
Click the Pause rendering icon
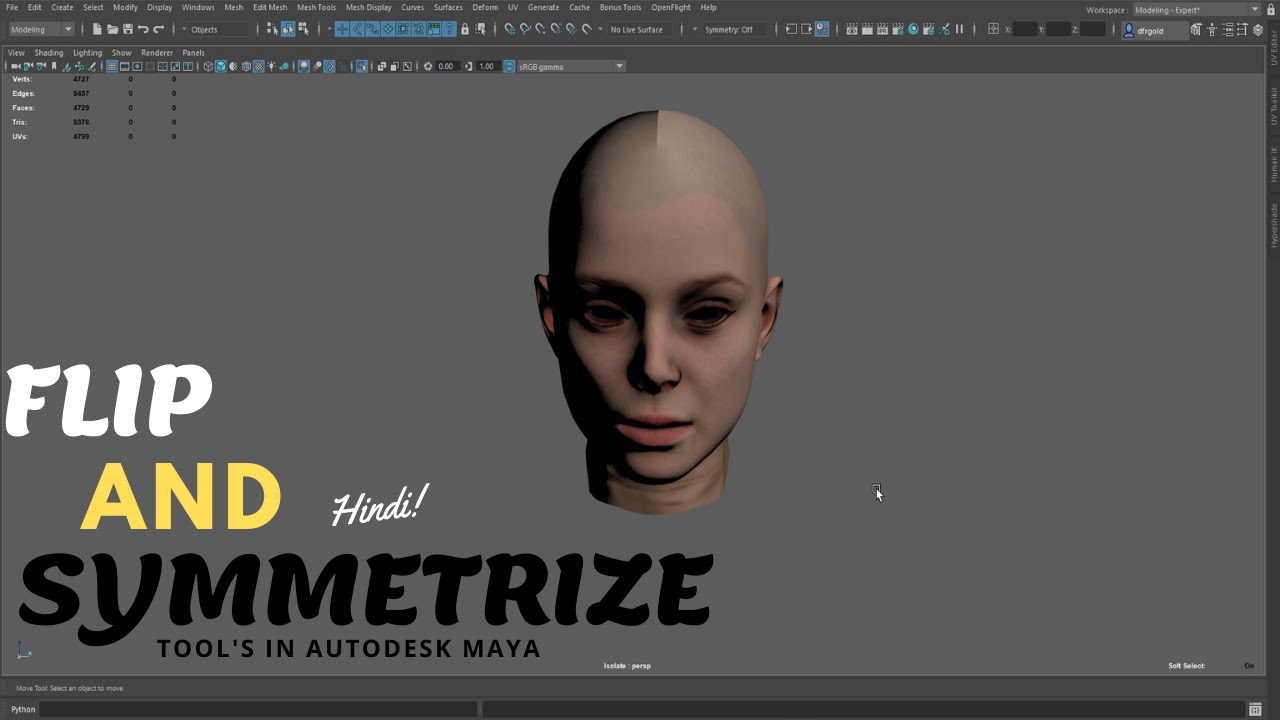960,30
